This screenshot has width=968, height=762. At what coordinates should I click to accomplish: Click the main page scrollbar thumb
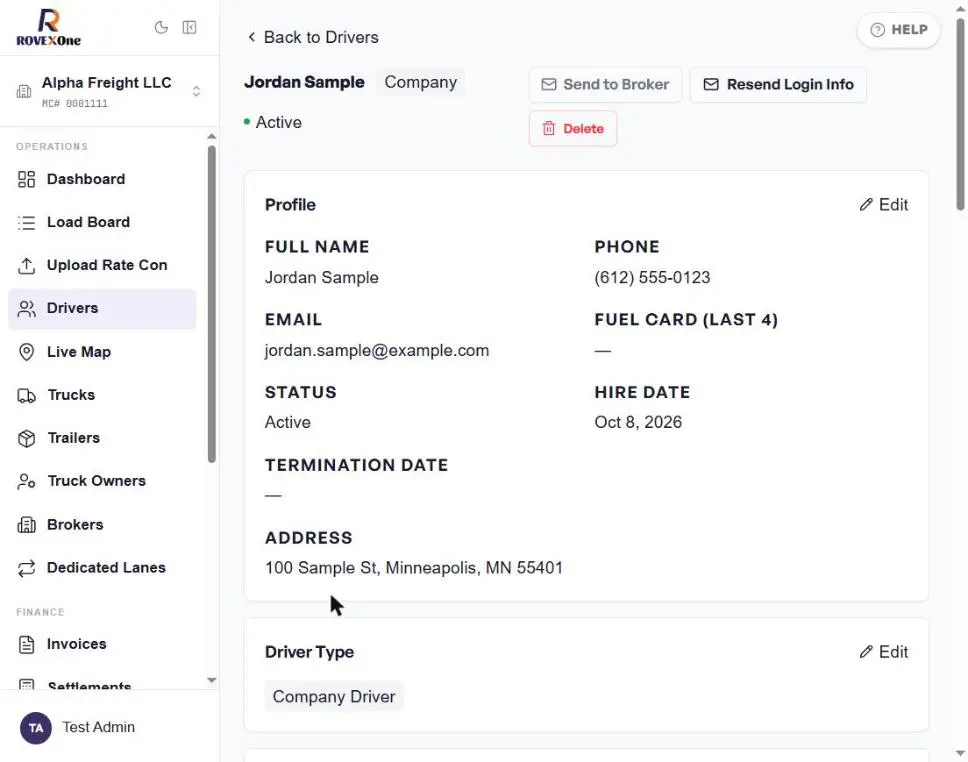point(961,114)
